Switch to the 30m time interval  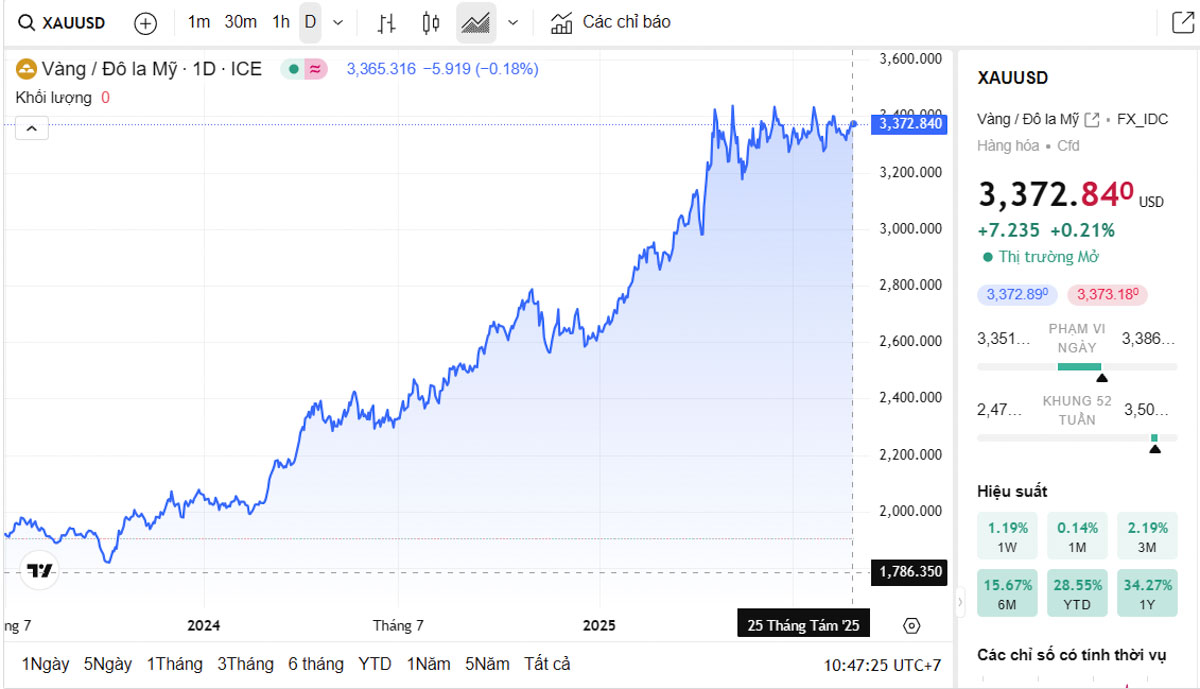(240, 22)
